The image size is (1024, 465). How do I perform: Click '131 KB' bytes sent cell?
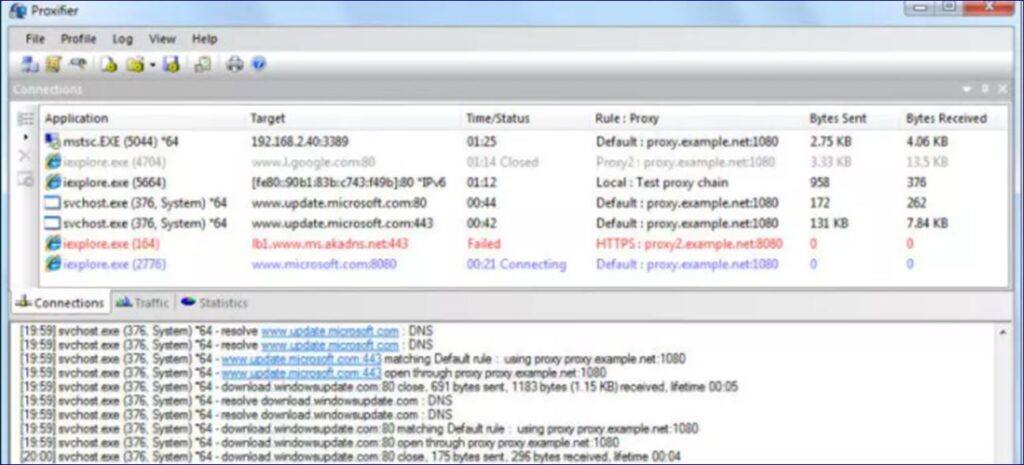click(829, 223)
